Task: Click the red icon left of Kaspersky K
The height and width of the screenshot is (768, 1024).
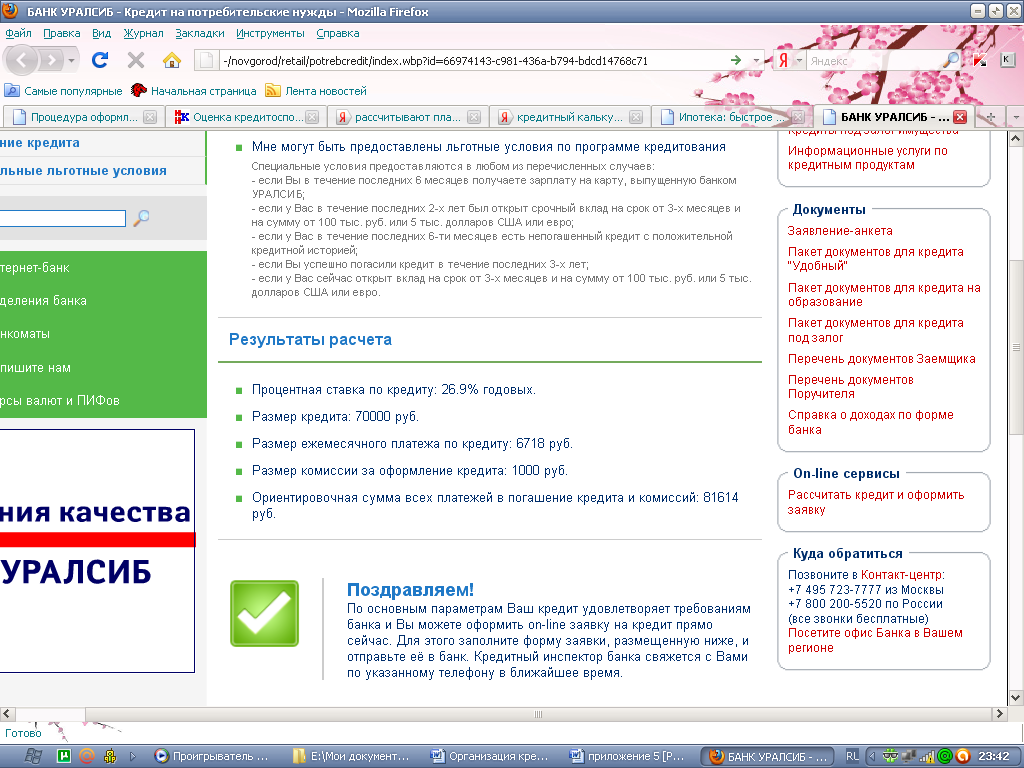Action: [x=980, y=61]
